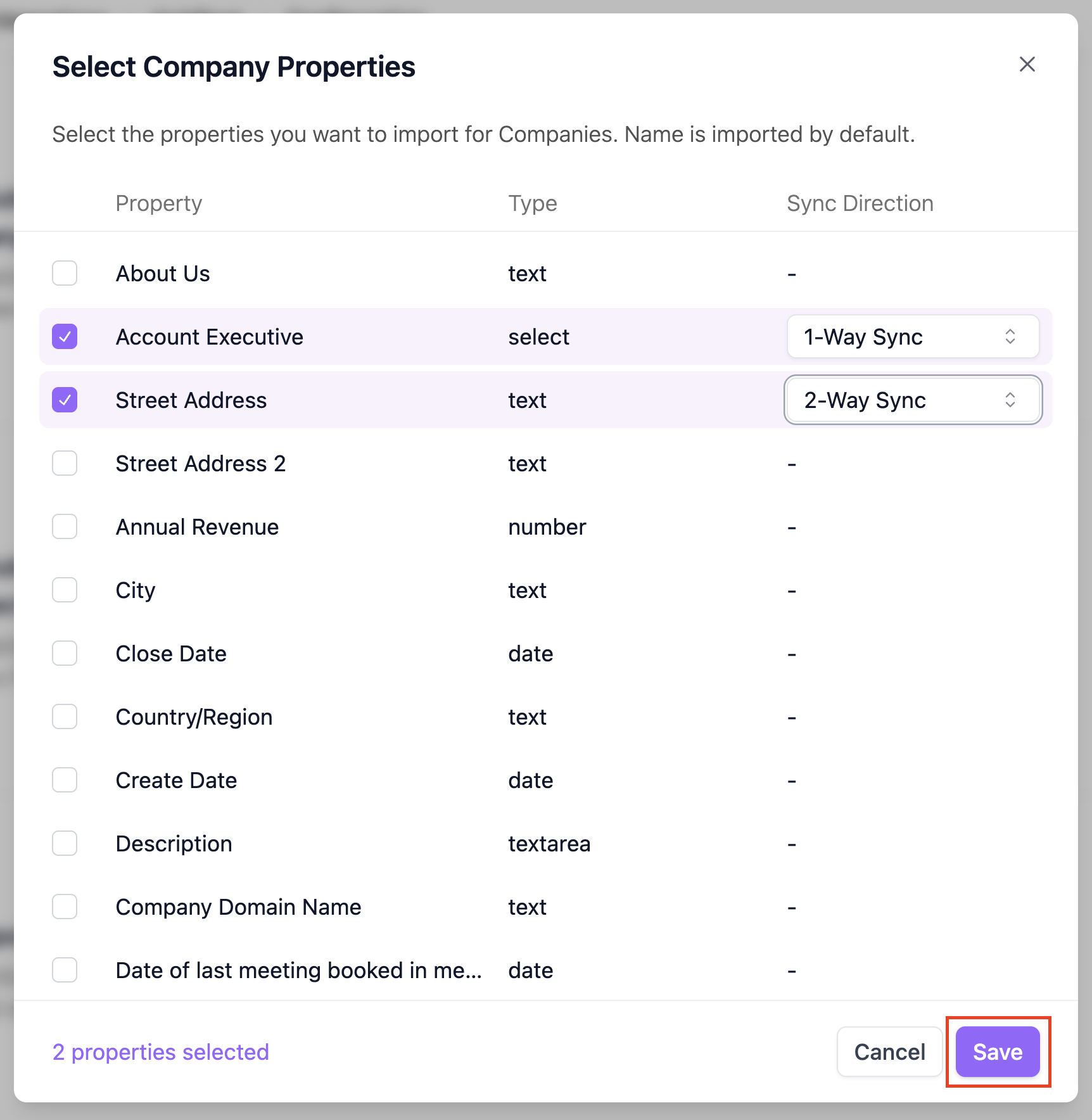The height and width of the screenshot is (1120, 1092).
Task: Check the Close Date property
Action: point(65,653)
